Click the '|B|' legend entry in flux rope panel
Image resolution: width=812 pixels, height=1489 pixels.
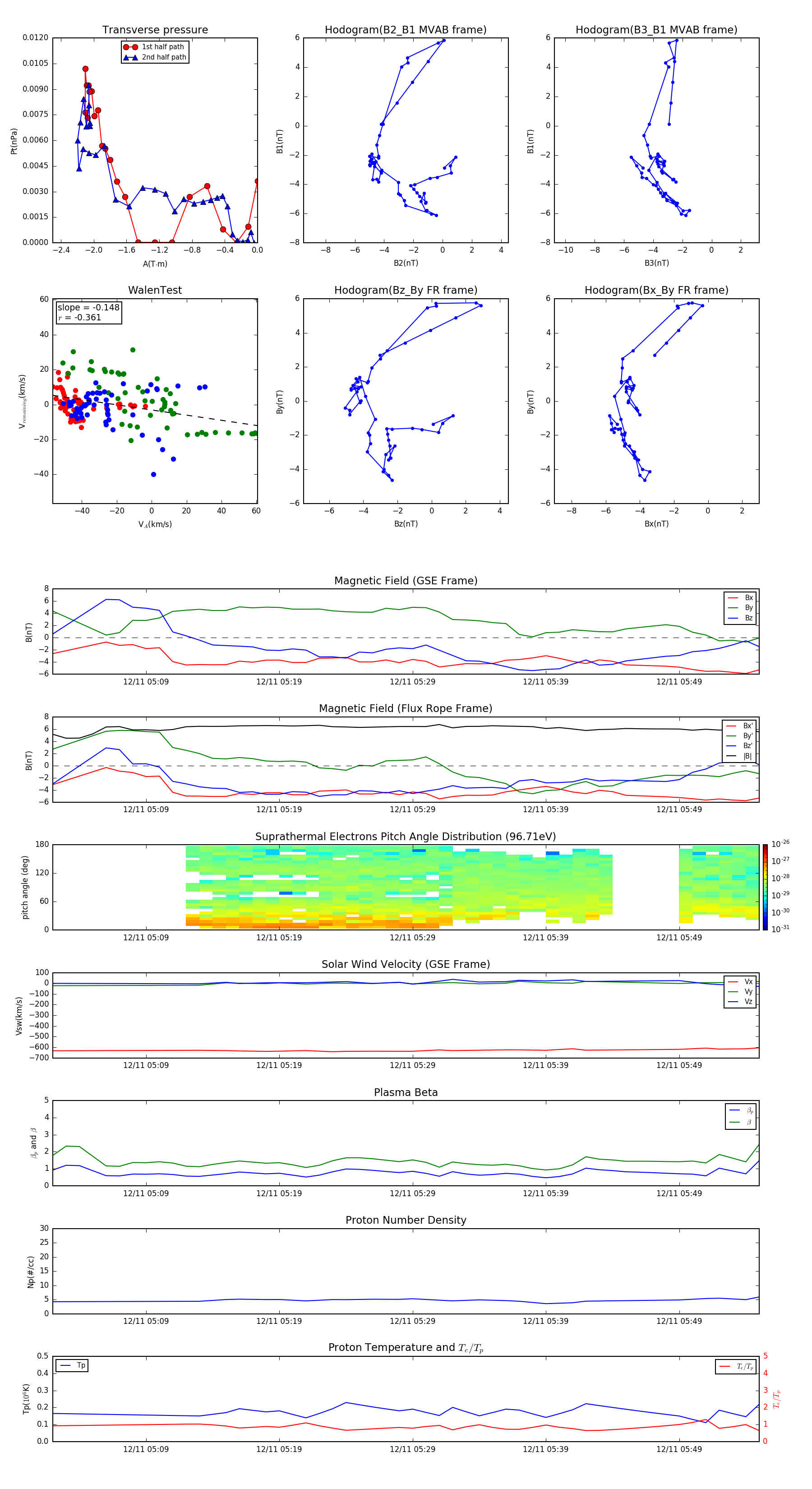tap(739, 756)
